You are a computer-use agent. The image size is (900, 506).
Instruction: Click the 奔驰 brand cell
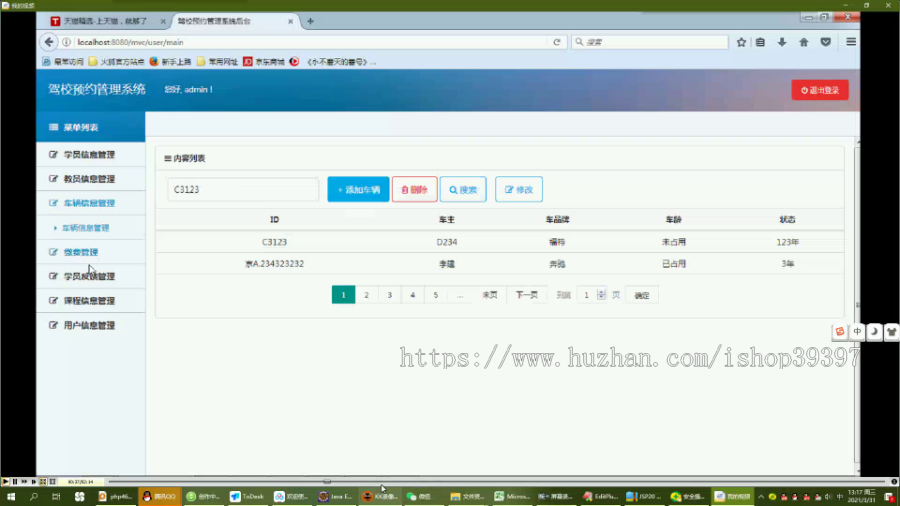[557, 264]
